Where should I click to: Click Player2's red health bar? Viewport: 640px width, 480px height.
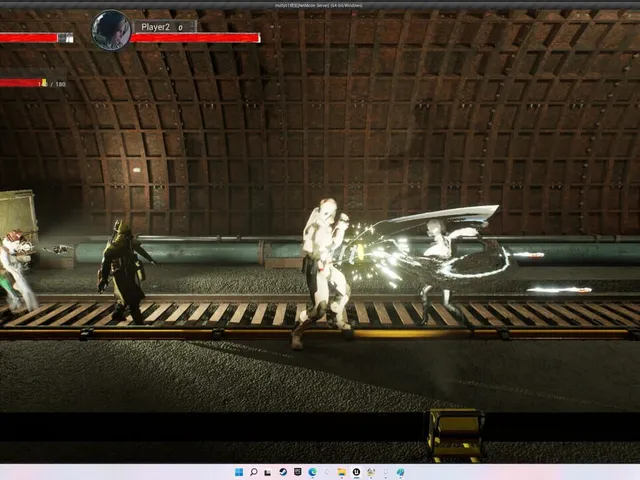tap(195, 38)
